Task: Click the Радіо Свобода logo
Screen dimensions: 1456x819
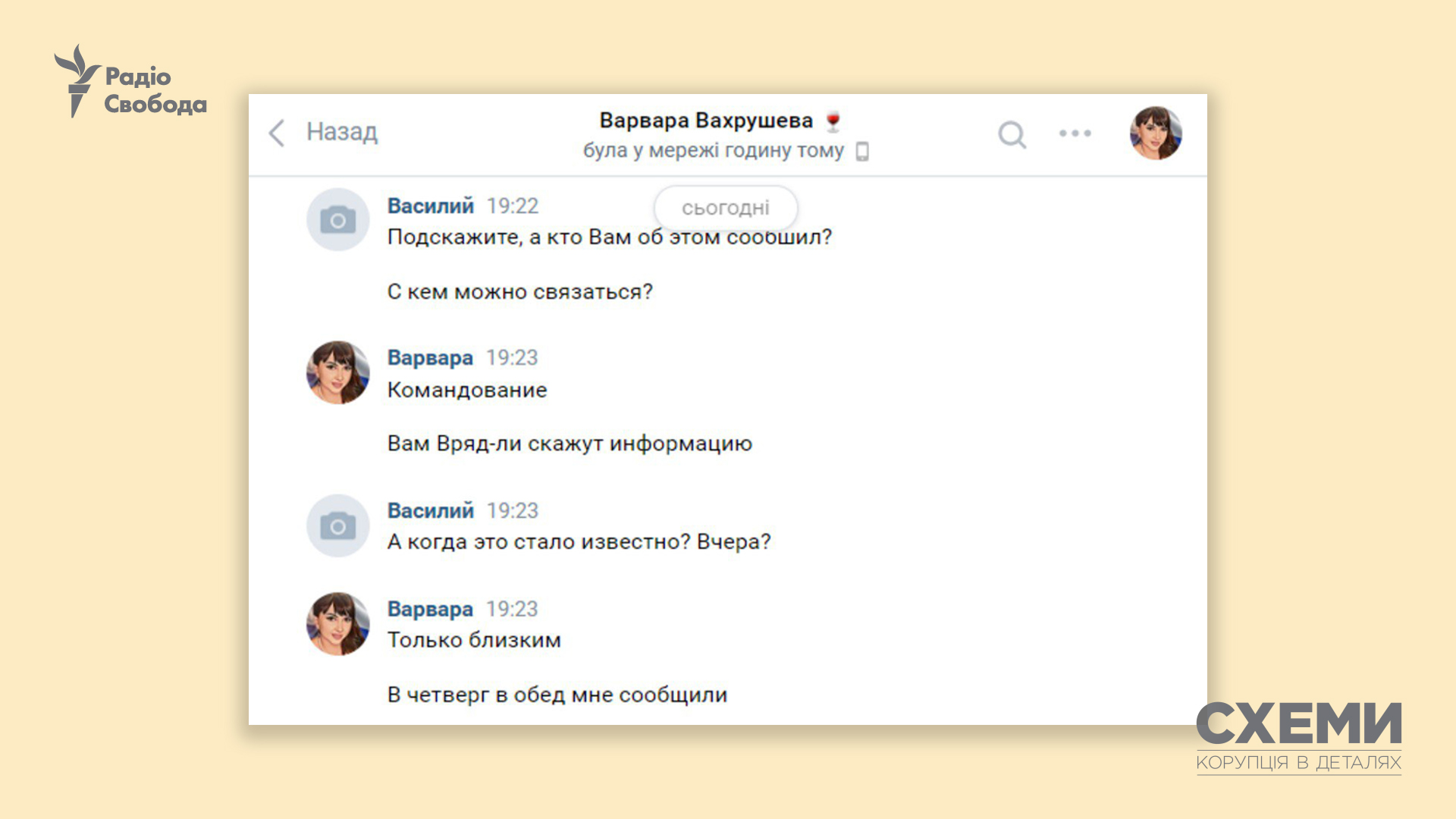Action: click(130, 82)
